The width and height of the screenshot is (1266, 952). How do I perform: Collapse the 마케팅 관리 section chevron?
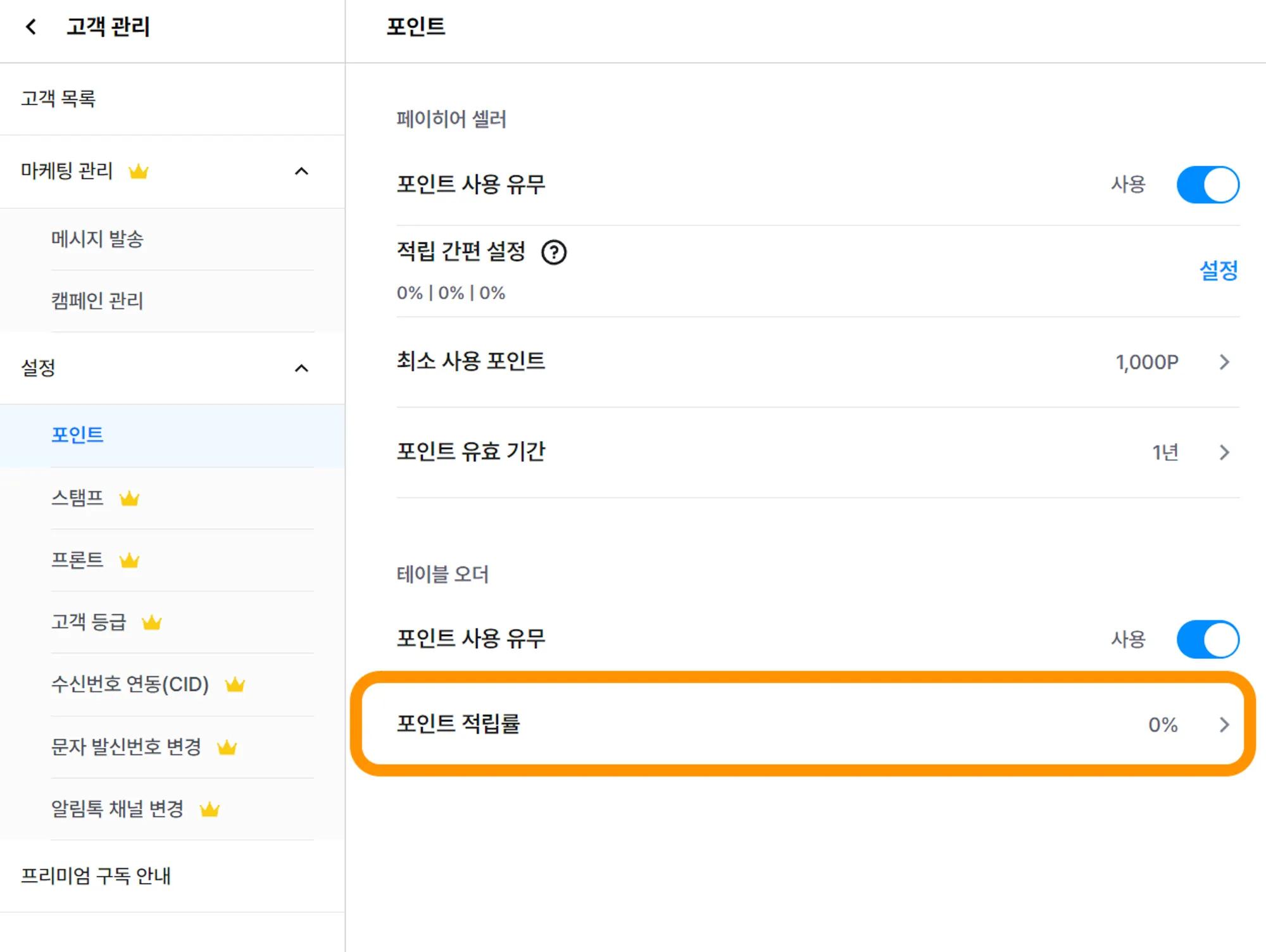point(302,172)
